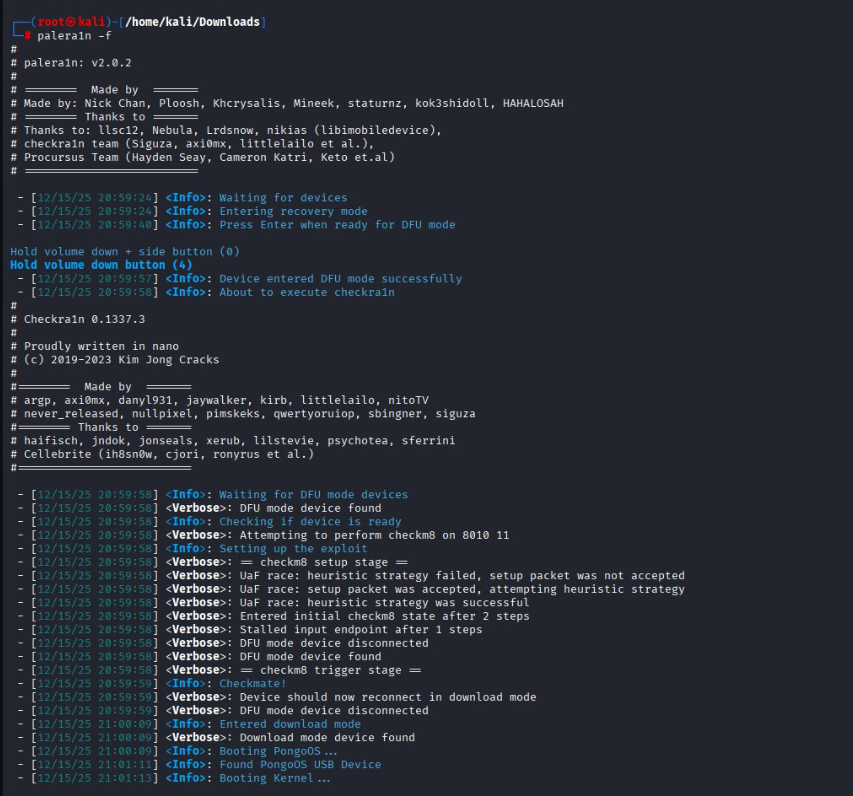853x796 pixels.
Task: Select "Entered initial checkm8 state after 2 steps"
Action: tap(385, 616)
